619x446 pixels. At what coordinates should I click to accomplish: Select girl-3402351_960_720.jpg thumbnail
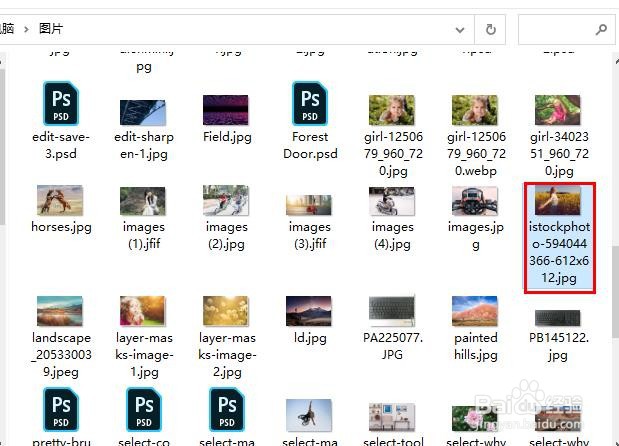[x=558, y=110]
